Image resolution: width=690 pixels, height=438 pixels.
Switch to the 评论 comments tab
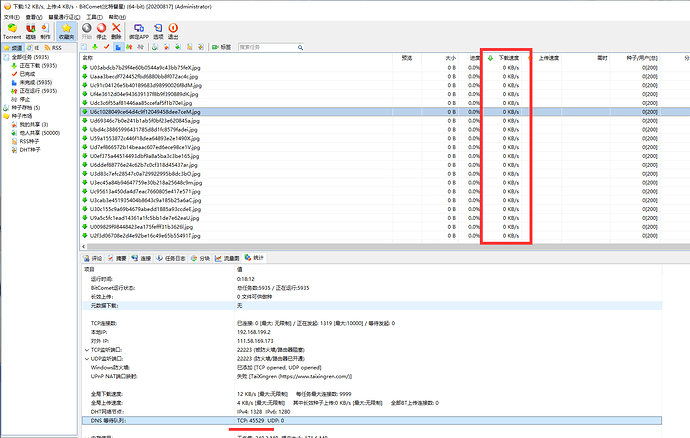pyautogui.click(x=93, y=258)
